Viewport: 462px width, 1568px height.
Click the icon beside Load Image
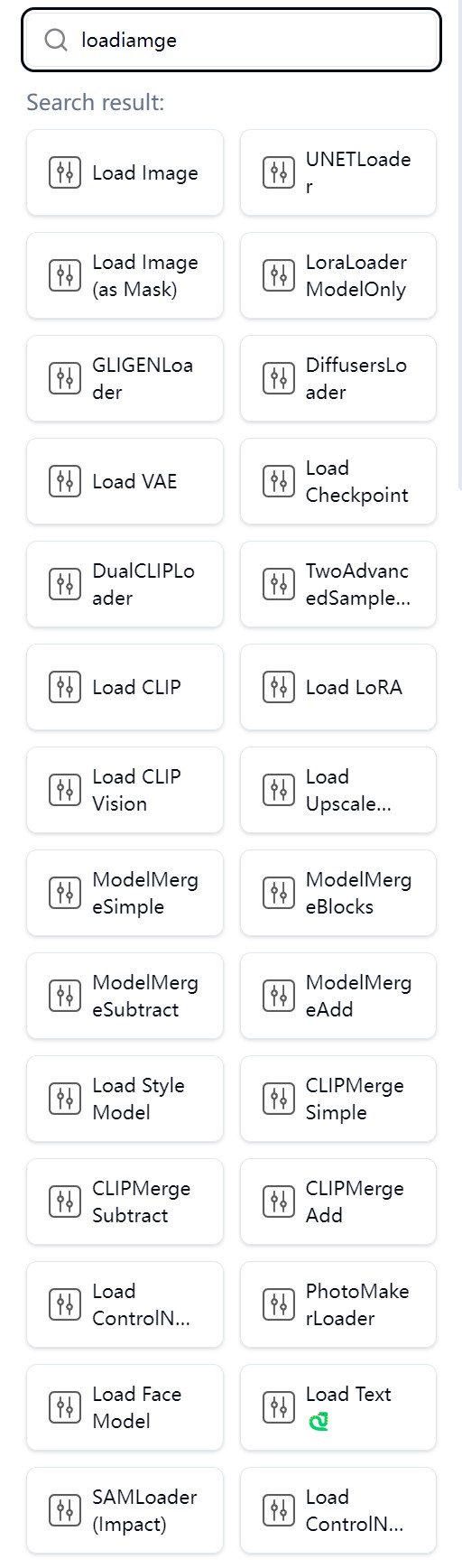click(x=64, y=172)
